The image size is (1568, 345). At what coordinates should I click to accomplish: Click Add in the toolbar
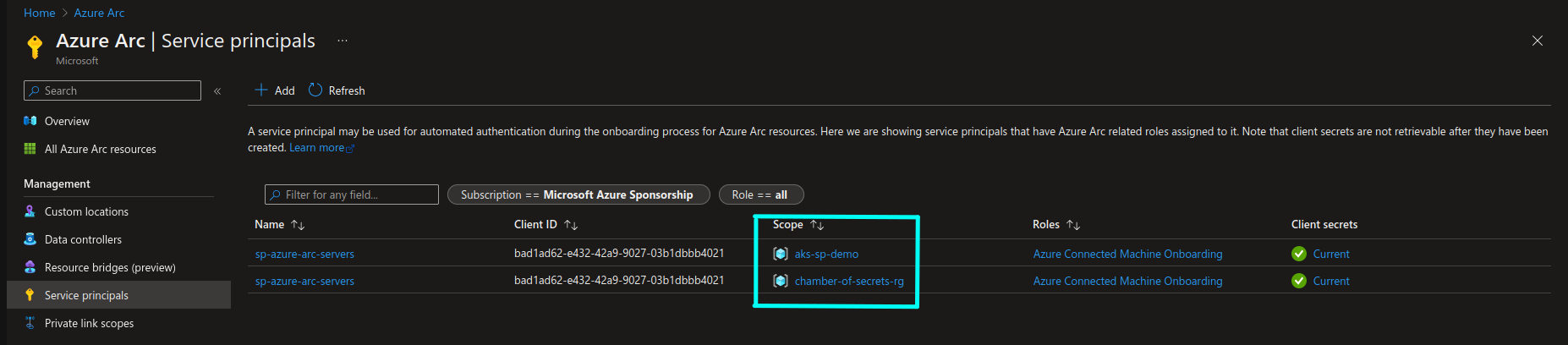[275, 90]
